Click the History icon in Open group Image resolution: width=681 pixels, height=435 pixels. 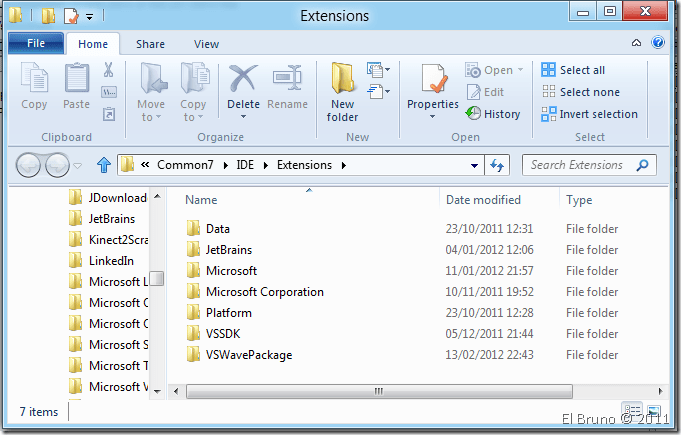(493, 114)
